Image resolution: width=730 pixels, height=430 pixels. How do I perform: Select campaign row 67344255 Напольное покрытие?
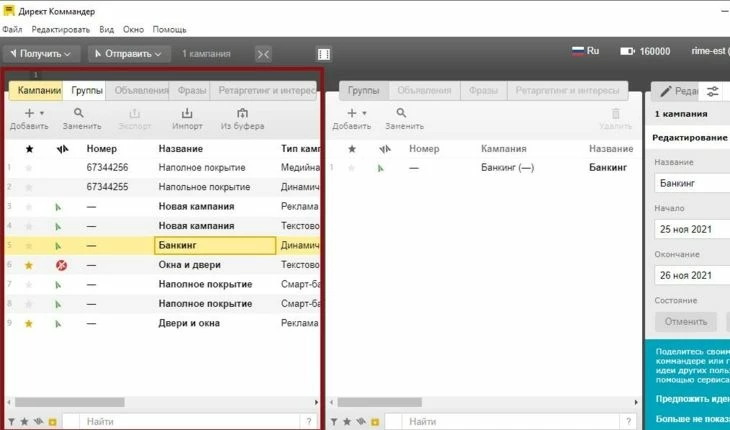(163, 187)
